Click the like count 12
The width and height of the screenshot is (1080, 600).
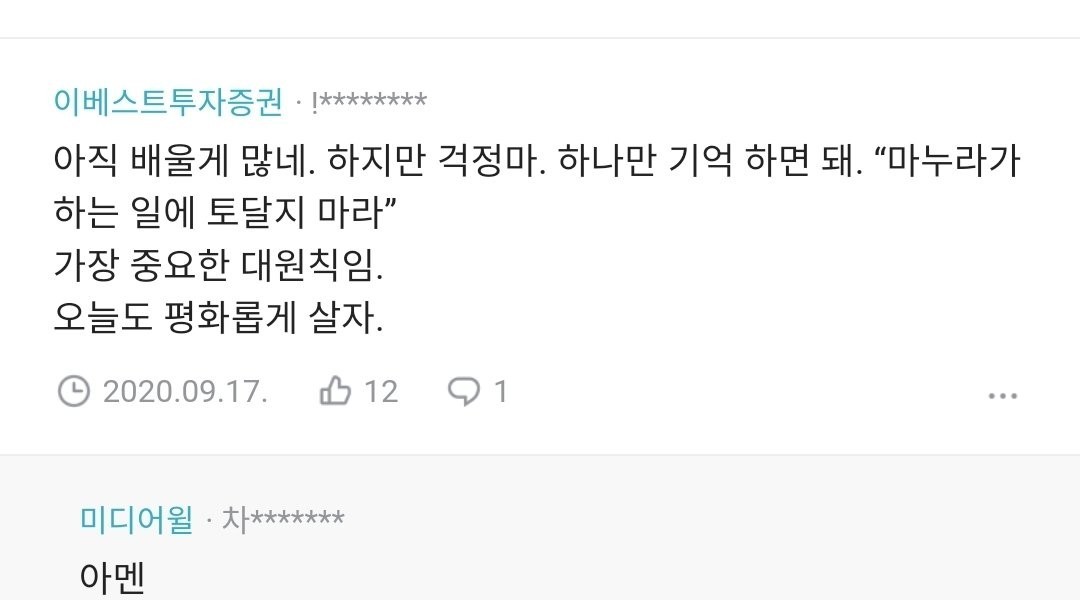[381, 391]
